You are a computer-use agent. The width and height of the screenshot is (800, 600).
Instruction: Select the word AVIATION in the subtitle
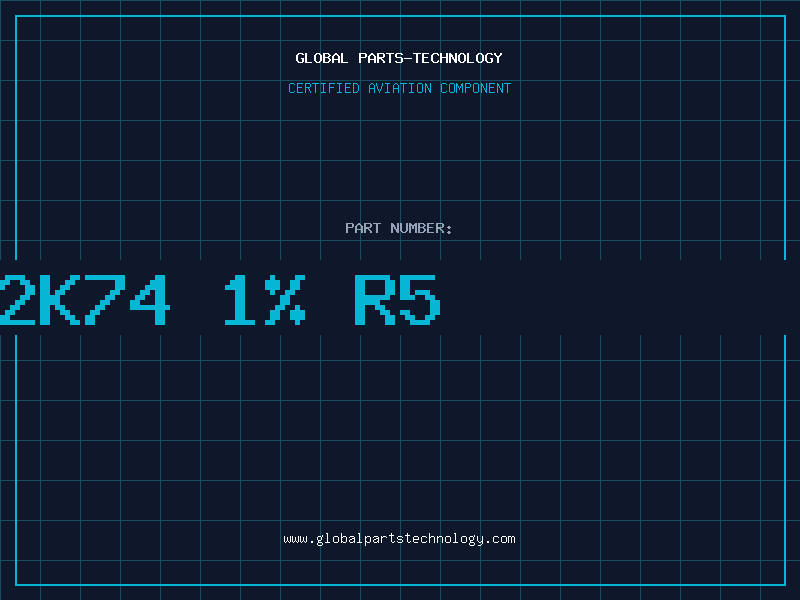pos(400,88)
